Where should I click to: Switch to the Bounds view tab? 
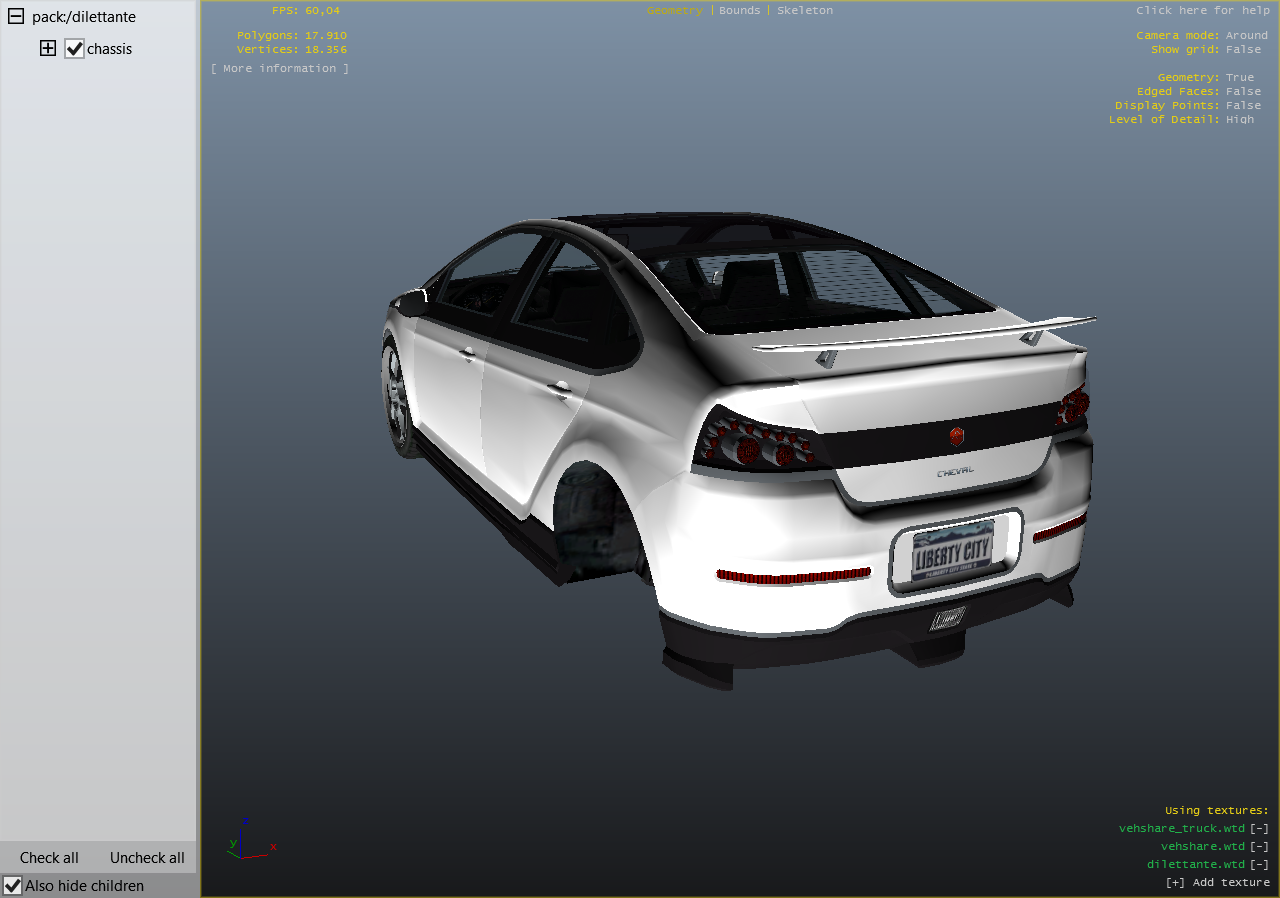(740, 10)
